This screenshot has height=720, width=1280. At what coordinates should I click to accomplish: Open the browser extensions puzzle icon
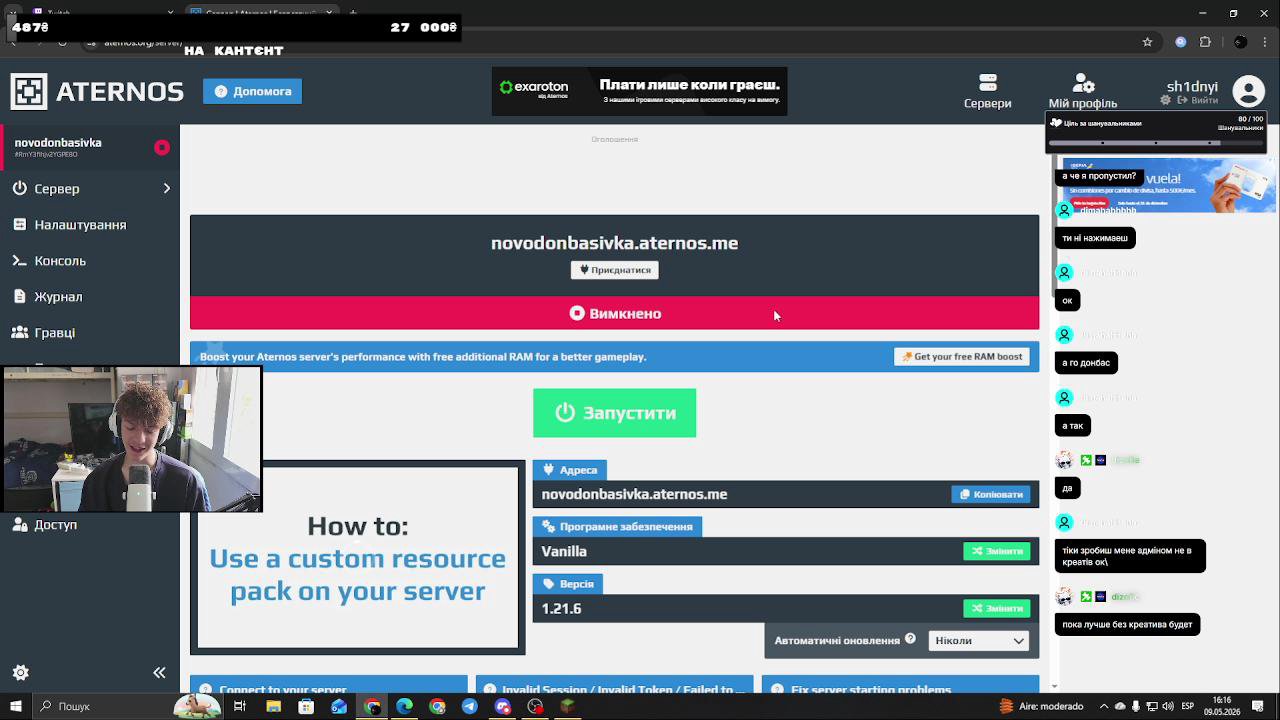[x=1205, y=42]
